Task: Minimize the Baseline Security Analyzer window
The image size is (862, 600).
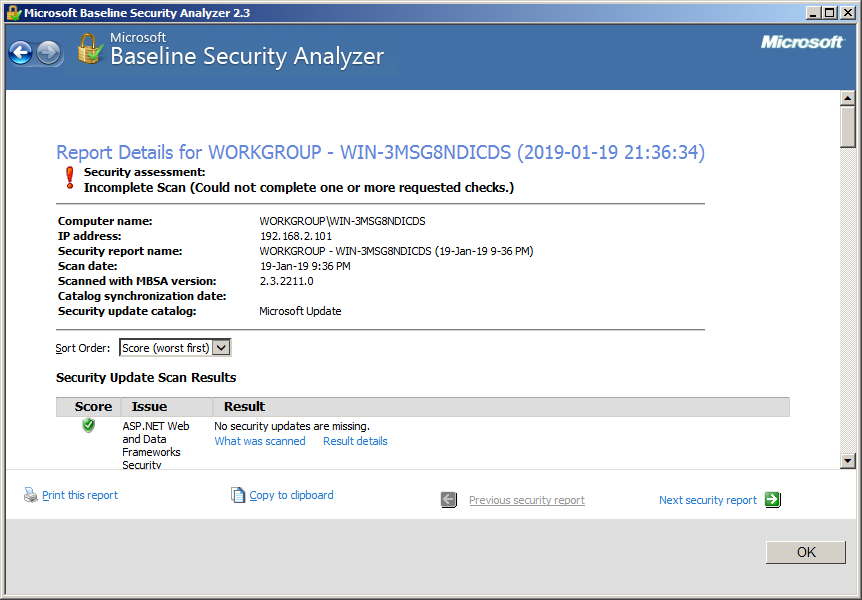Action: click(813, 13)
